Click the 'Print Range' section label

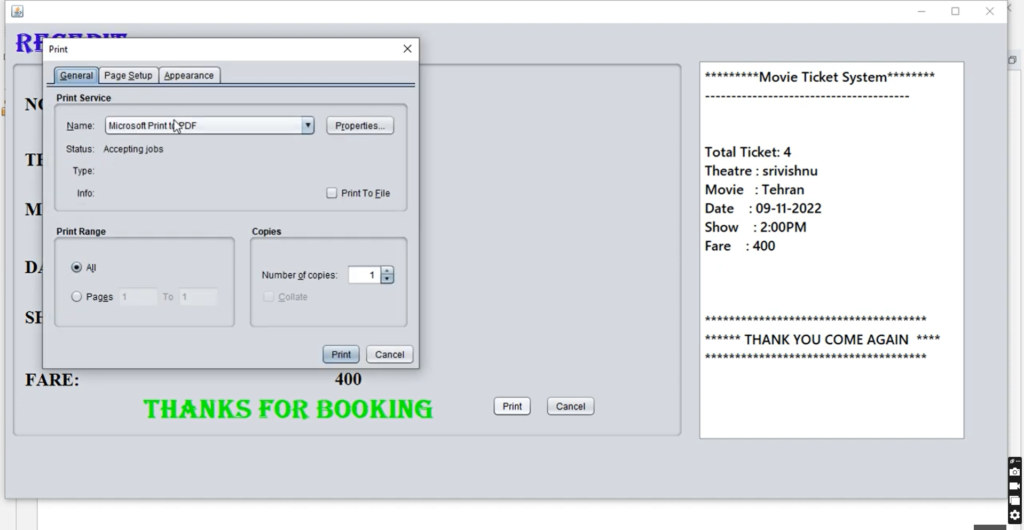tap(81, 232)
